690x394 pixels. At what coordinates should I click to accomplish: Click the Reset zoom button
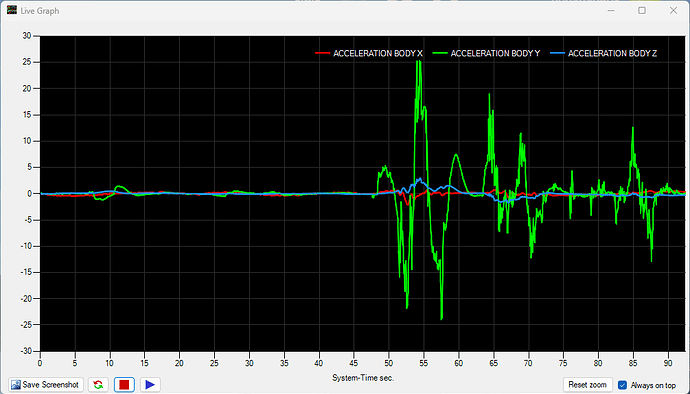point(587,385)
